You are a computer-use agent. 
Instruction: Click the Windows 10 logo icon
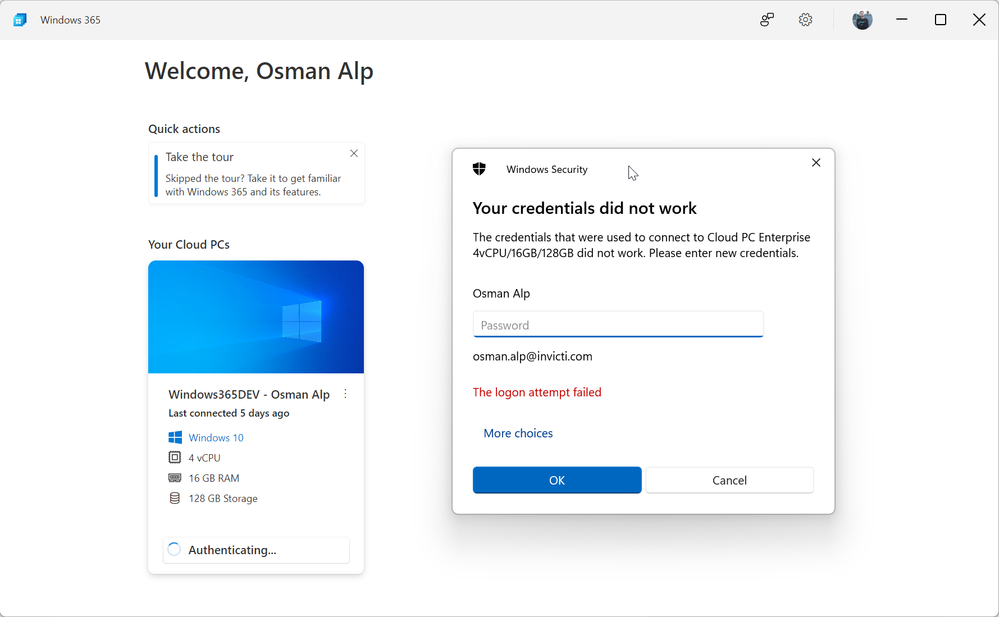coord(175,437)
